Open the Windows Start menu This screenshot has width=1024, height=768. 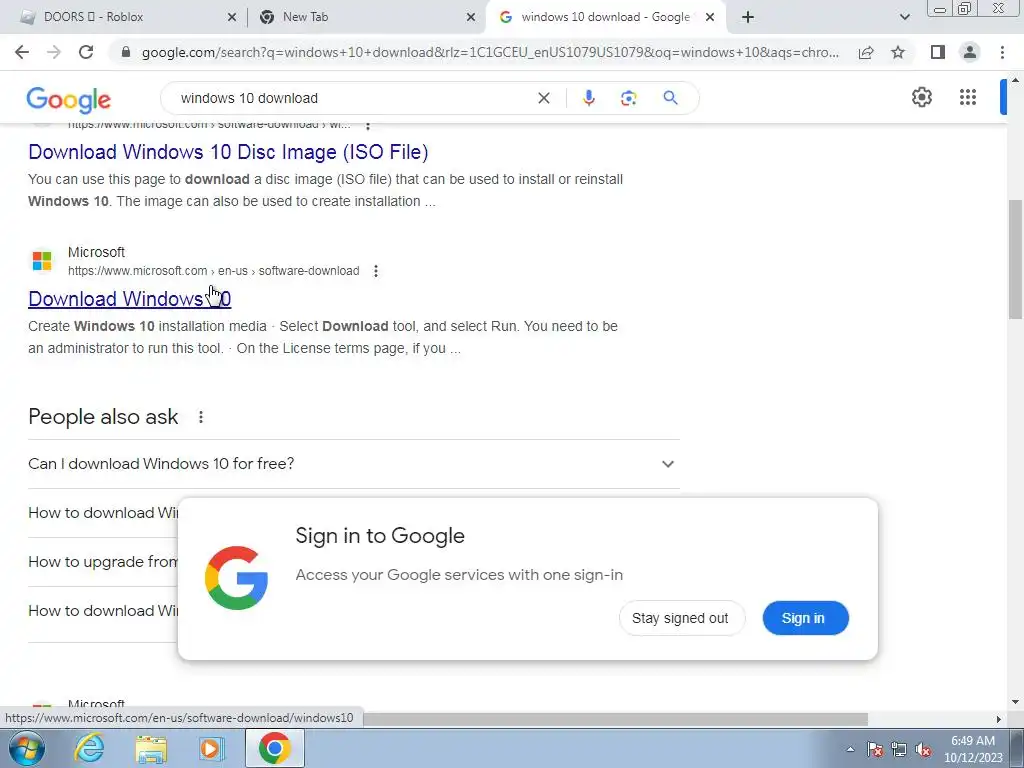pyautogui.click(x=26, y=748)
